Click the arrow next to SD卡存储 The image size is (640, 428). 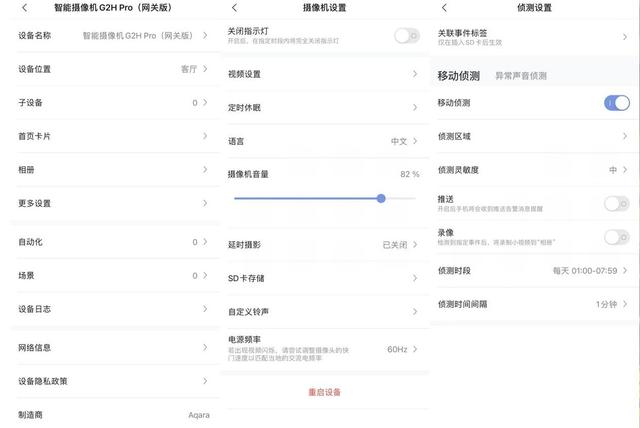415,278
